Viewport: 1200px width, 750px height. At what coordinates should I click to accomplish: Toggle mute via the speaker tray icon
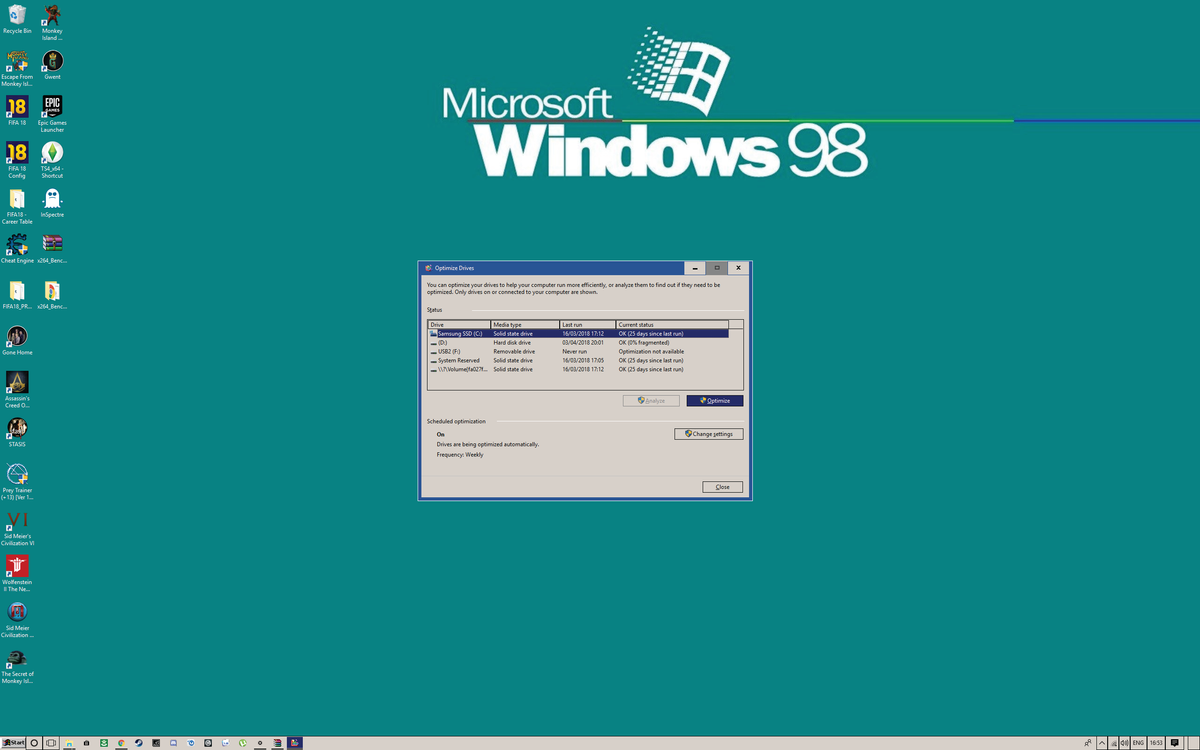click(x=1124, y=743)
